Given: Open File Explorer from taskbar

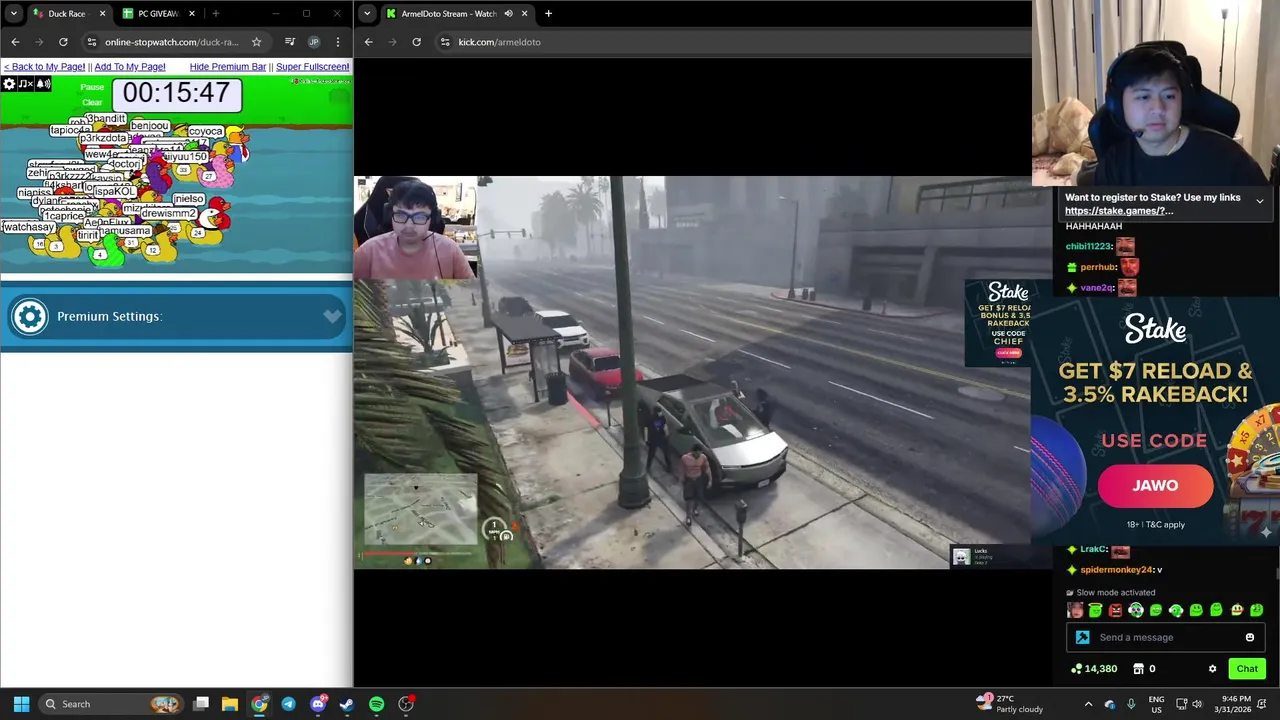Looking at the screenshot, I should (x=230, y=704).
